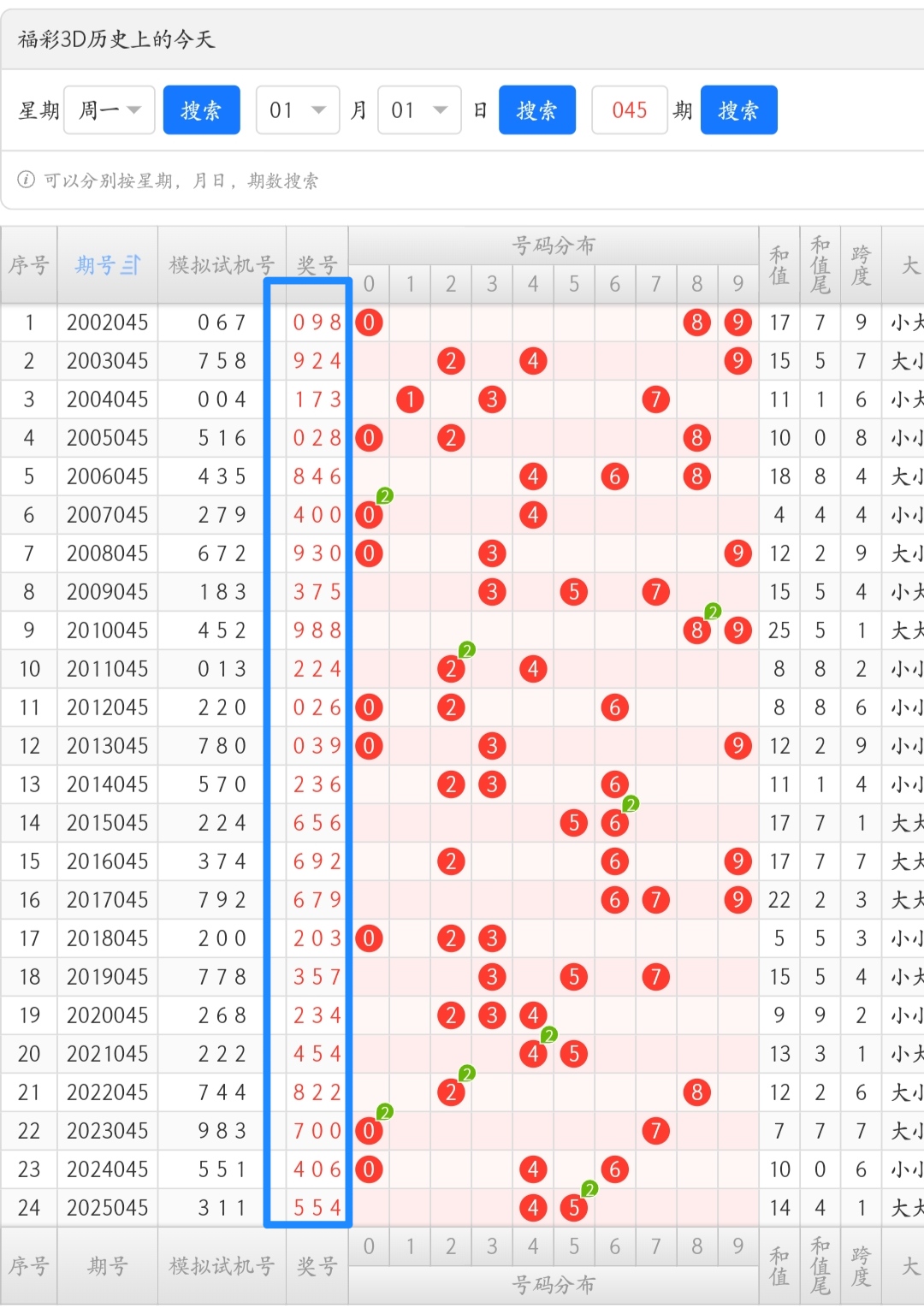Click the 期号 footer label at bottom
Image resolution: width=924 pixels, height=1314 pixels.
click(108, 1266)
